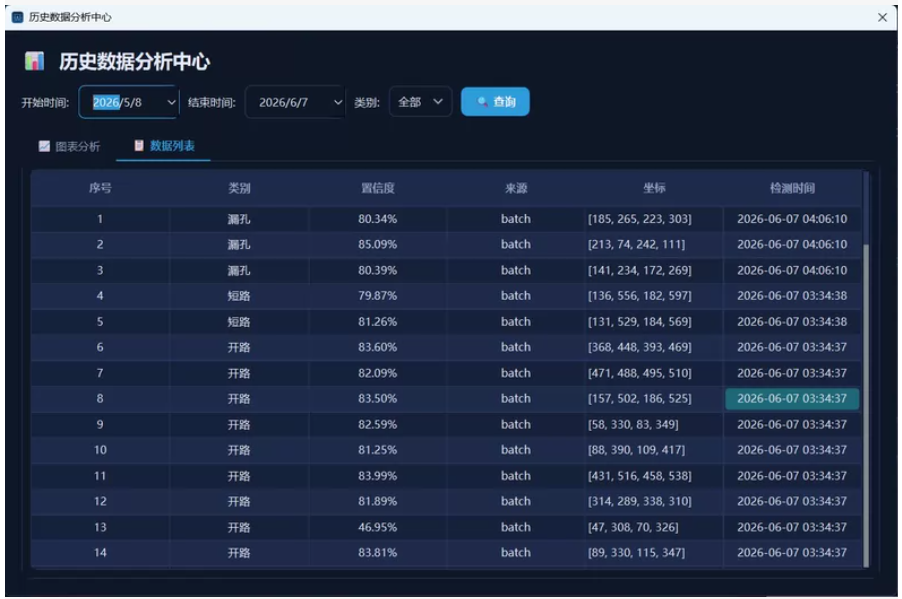Select the 漏孔 category cell in row 2
This screenshot has width=902, height=599.
(x=239, y=245)
